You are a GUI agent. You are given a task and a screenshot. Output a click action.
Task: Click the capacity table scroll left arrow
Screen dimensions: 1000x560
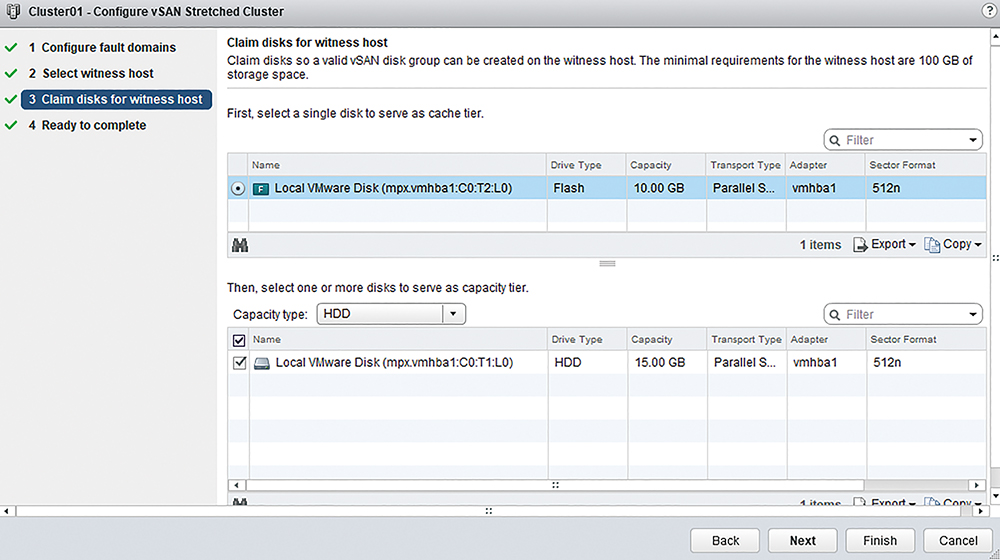tap(236, 485)
